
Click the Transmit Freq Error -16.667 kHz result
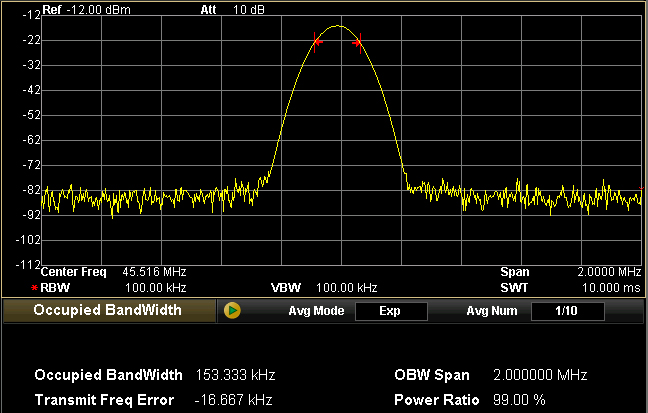tap(233, 400)
